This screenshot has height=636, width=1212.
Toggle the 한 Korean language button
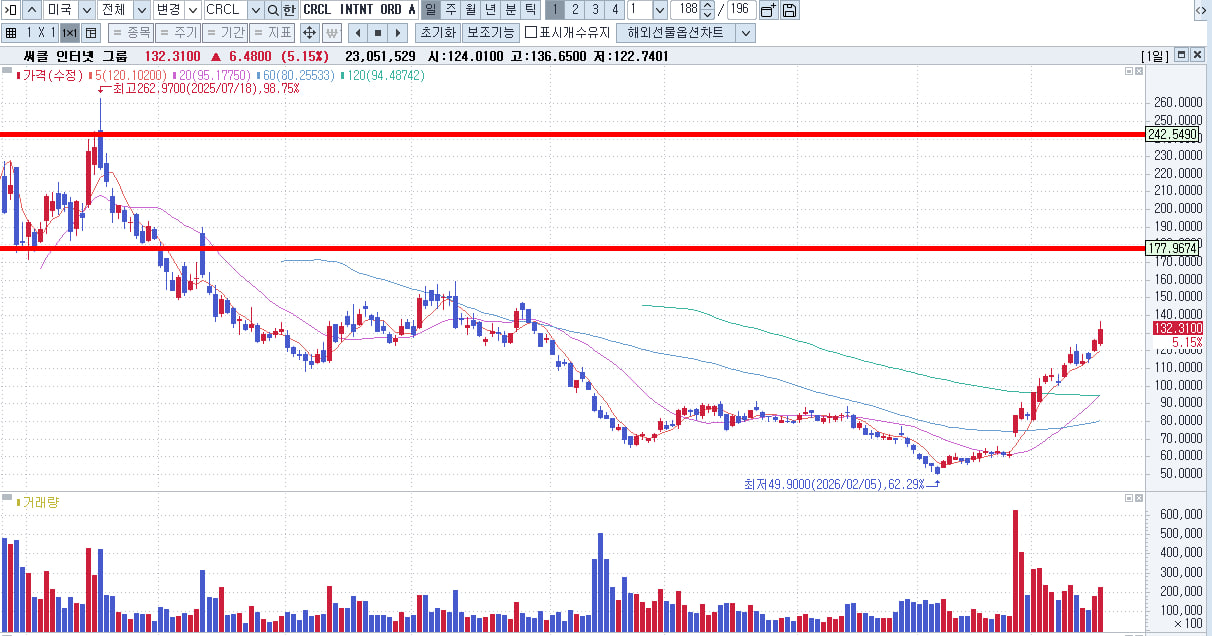pos(289,10)
